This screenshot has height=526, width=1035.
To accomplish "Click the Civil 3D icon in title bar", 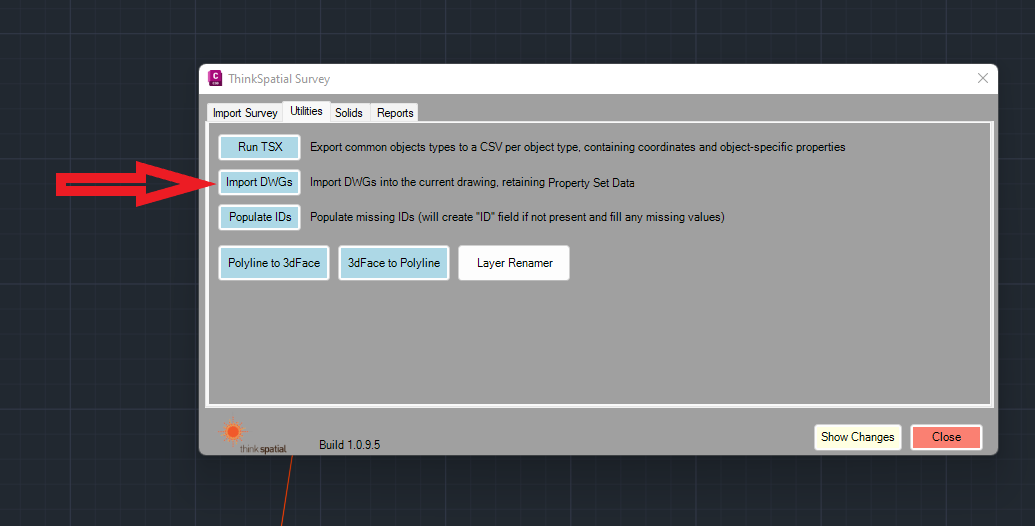I will pos(215,78).
